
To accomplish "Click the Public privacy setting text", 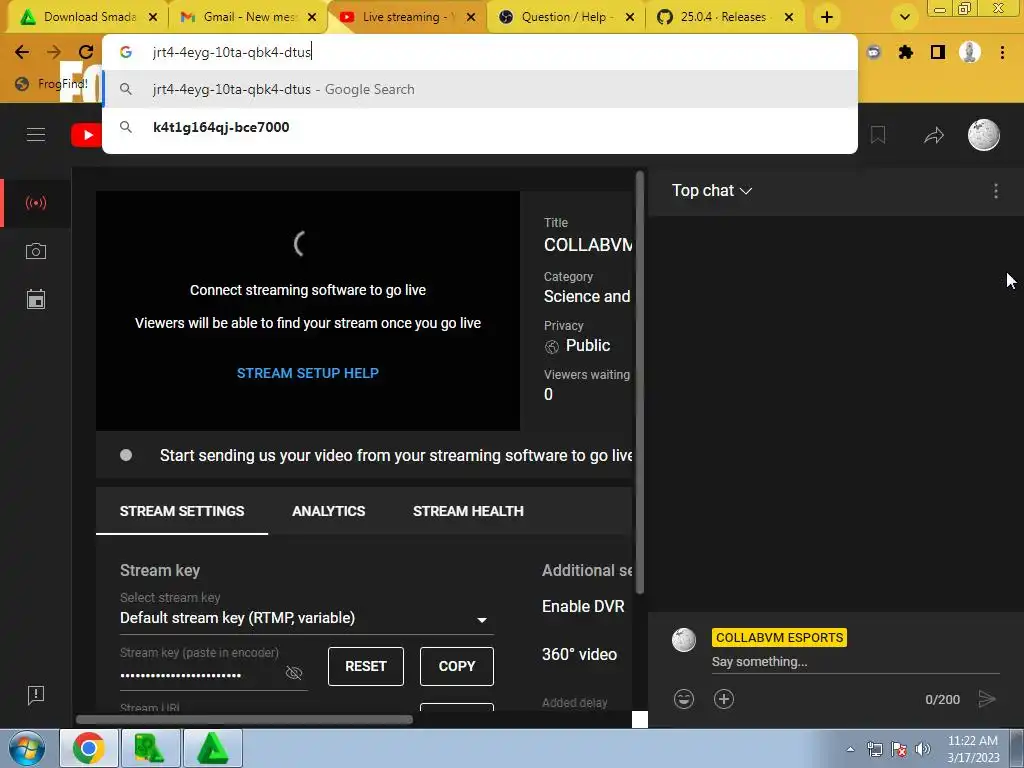I will [588, 345].
